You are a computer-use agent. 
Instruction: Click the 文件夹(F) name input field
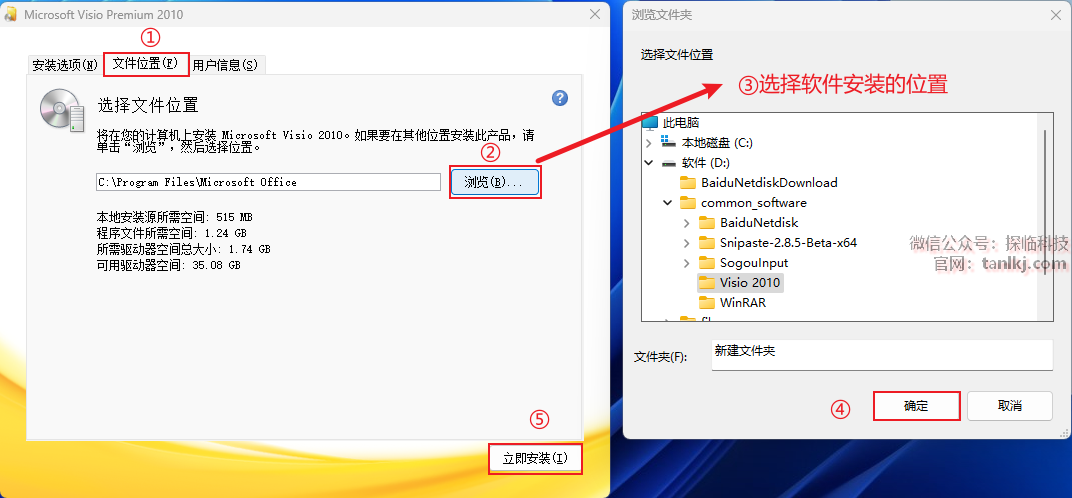[882, 355]
